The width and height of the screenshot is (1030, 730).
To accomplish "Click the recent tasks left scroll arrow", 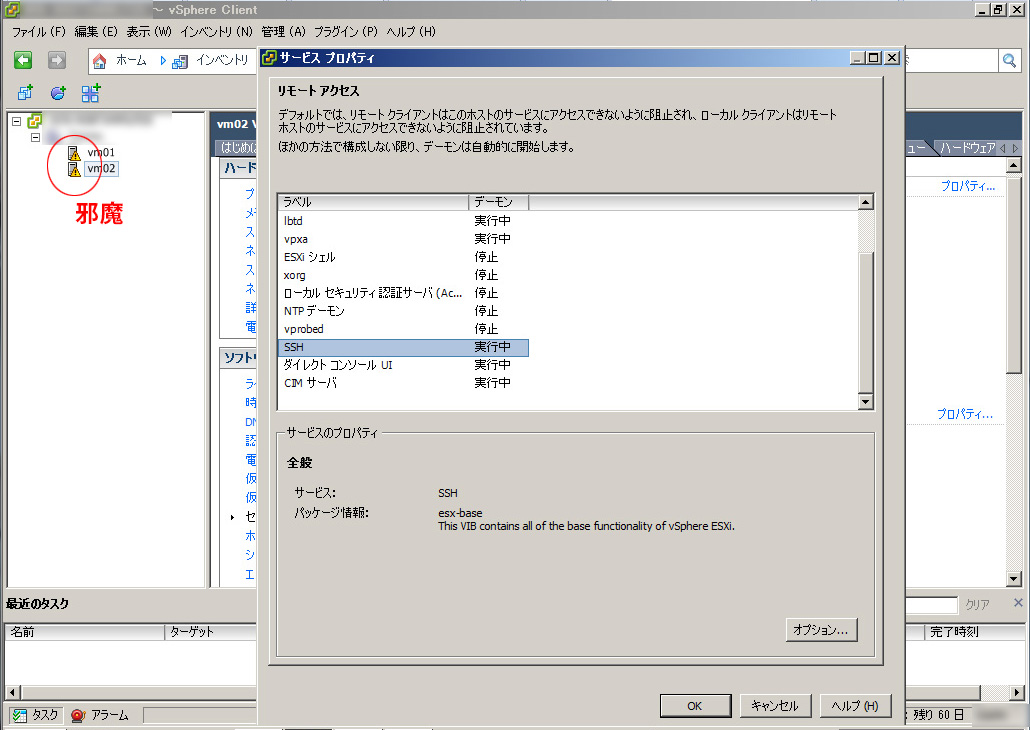I will click(12, 692).
